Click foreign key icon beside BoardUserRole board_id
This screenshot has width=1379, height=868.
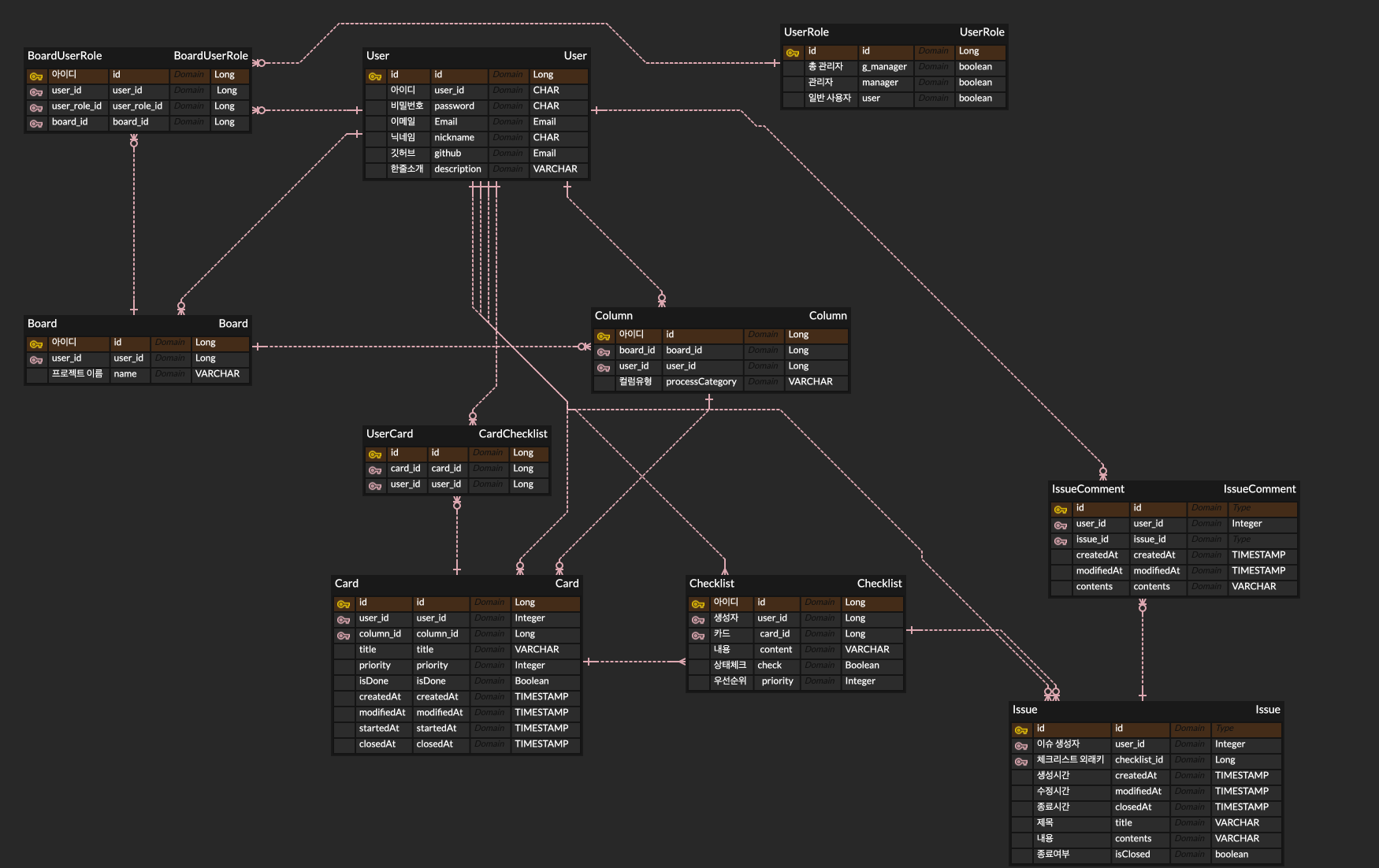pos(36,124)
